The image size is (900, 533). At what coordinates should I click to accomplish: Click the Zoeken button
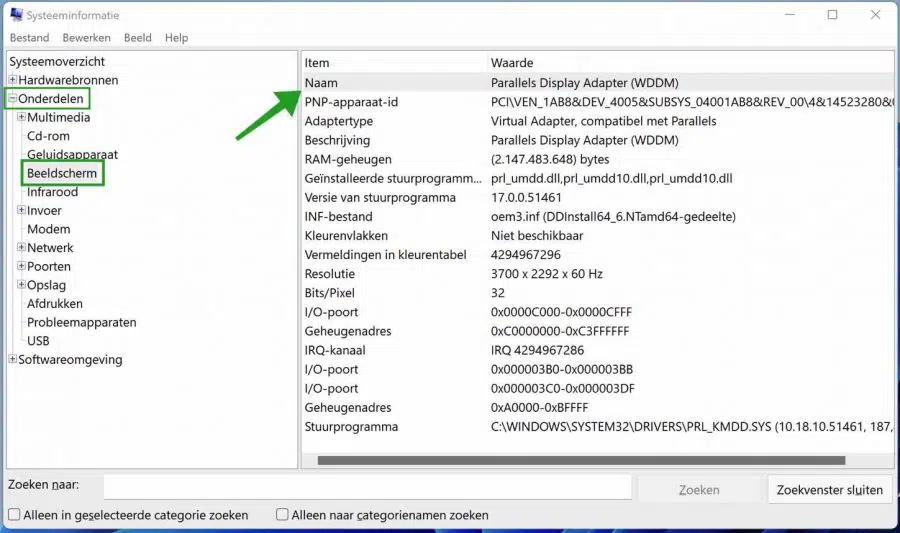[699, 489]
